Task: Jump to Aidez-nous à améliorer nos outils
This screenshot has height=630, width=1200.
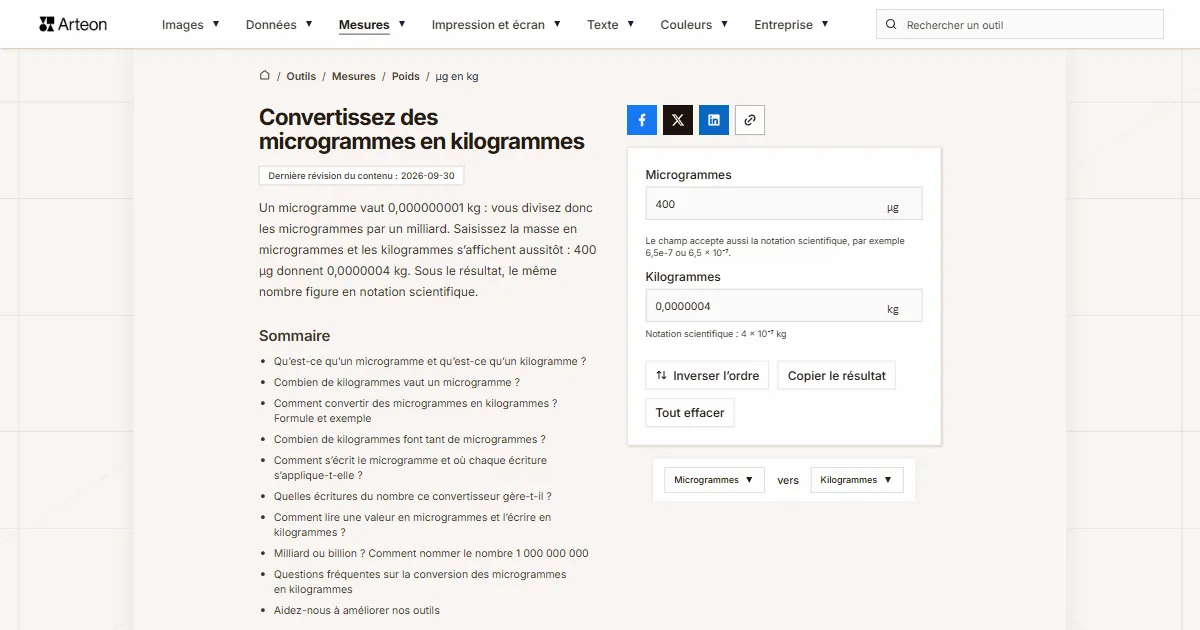Action: [357, 610]
